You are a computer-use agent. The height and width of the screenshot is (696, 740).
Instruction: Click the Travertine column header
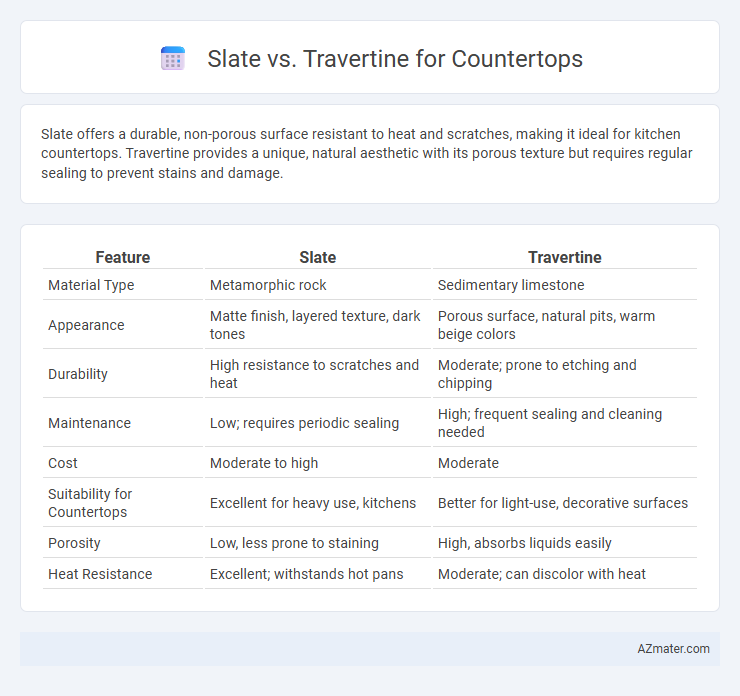click(564, 257)
